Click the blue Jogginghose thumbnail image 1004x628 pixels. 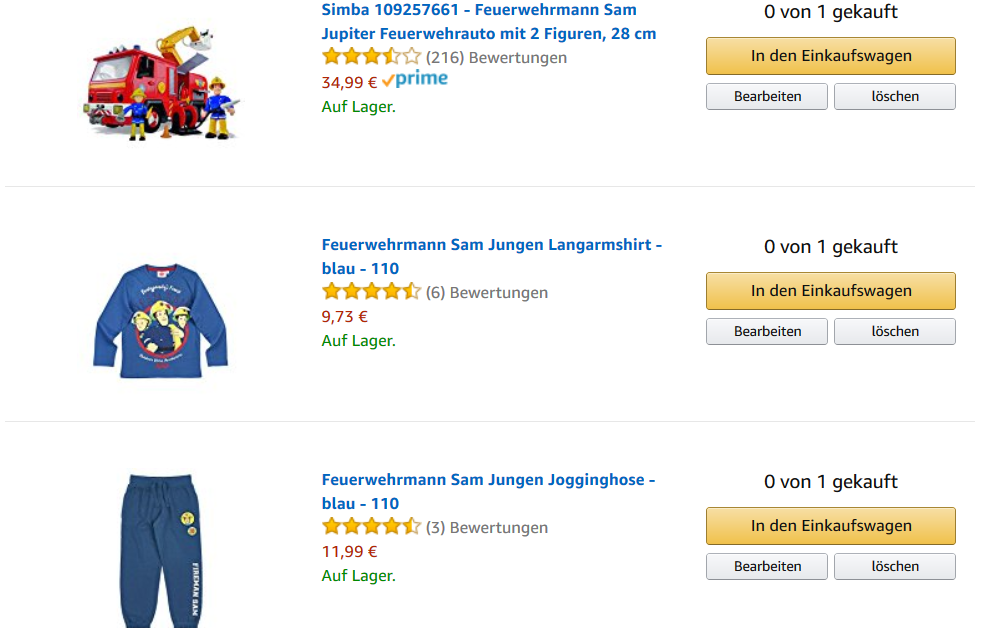pyautogui.click(x=161, y=551)
